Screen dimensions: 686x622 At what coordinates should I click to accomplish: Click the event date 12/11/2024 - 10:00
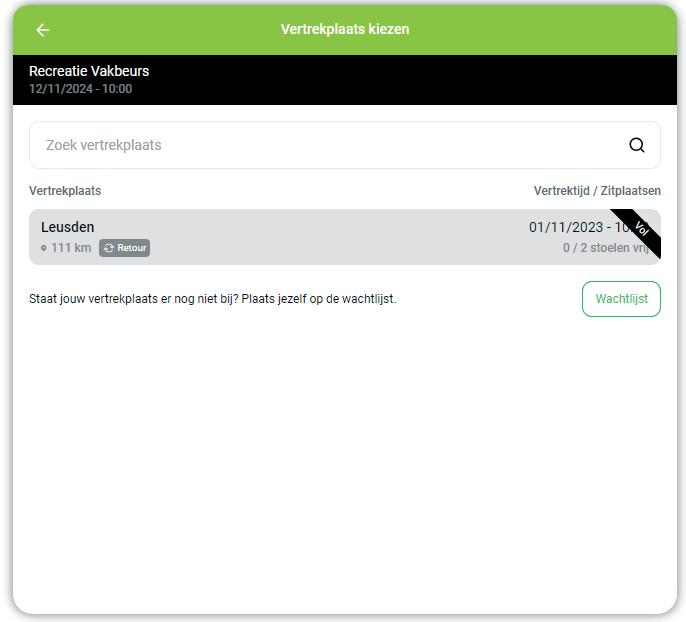[80, 89]
